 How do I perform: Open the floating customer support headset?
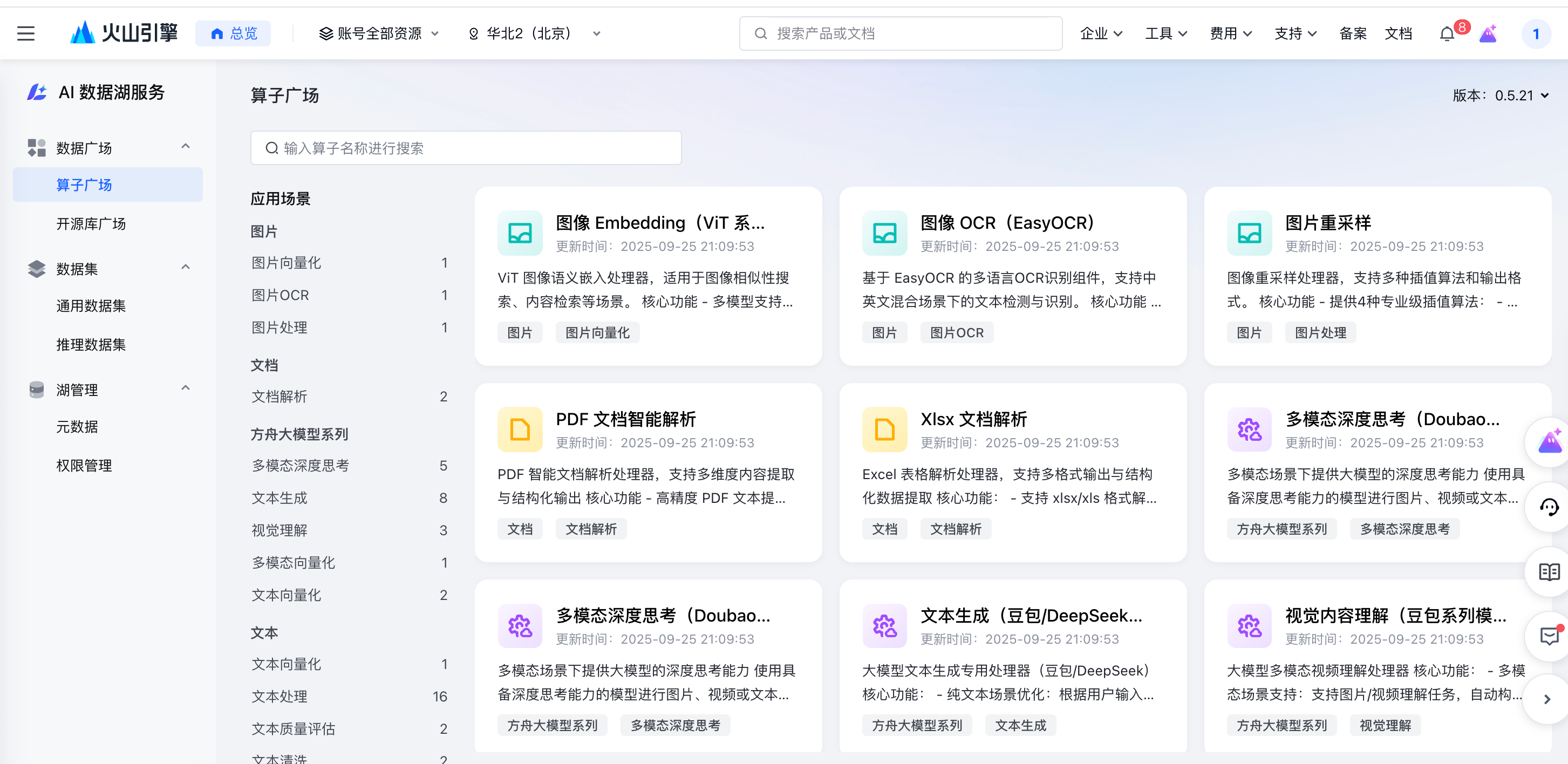pos(1549,507)
